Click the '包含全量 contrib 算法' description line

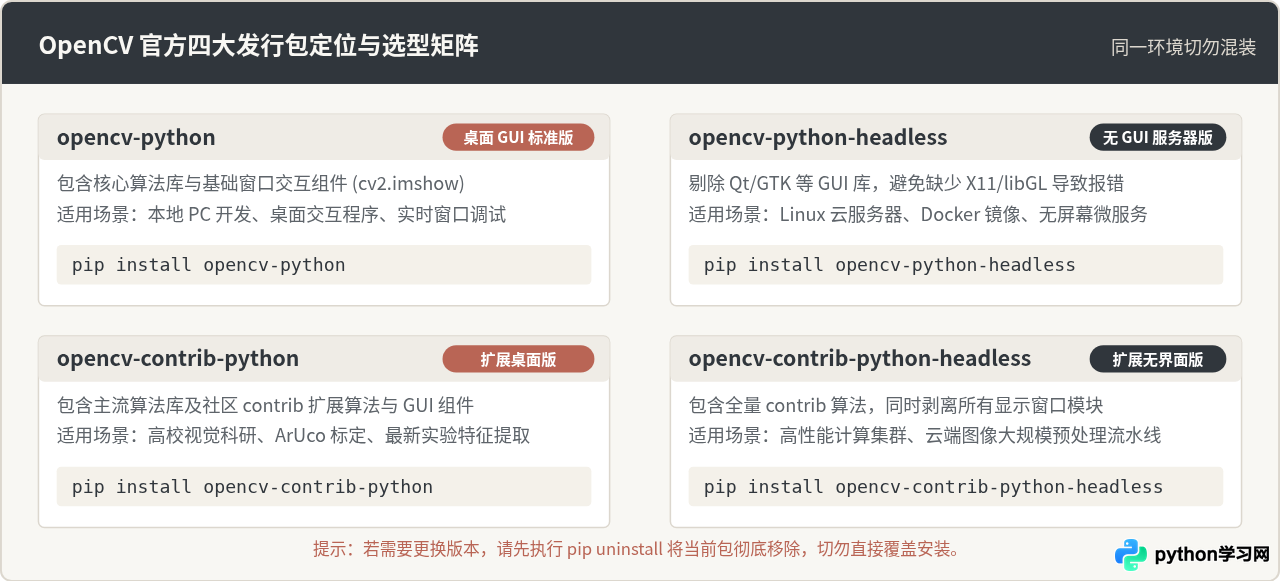pyautogui.click(x=896, y=406)
